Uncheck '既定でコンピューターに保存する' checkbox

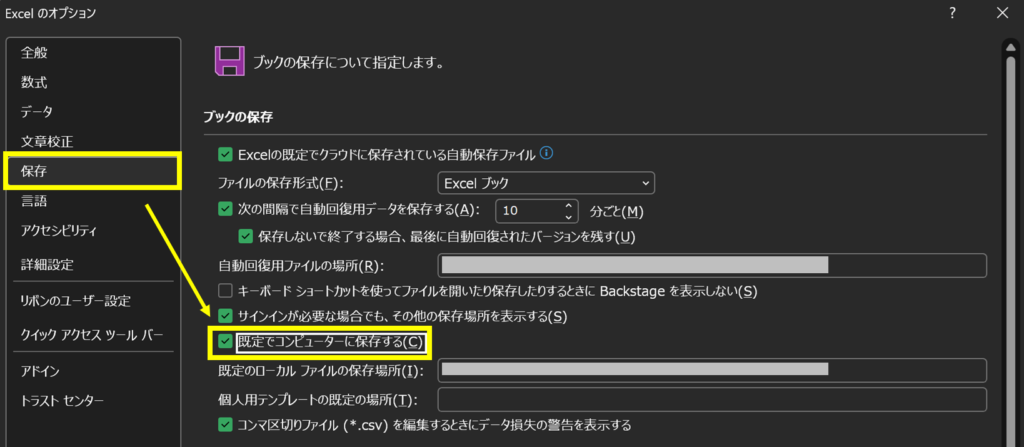(225, 342)
